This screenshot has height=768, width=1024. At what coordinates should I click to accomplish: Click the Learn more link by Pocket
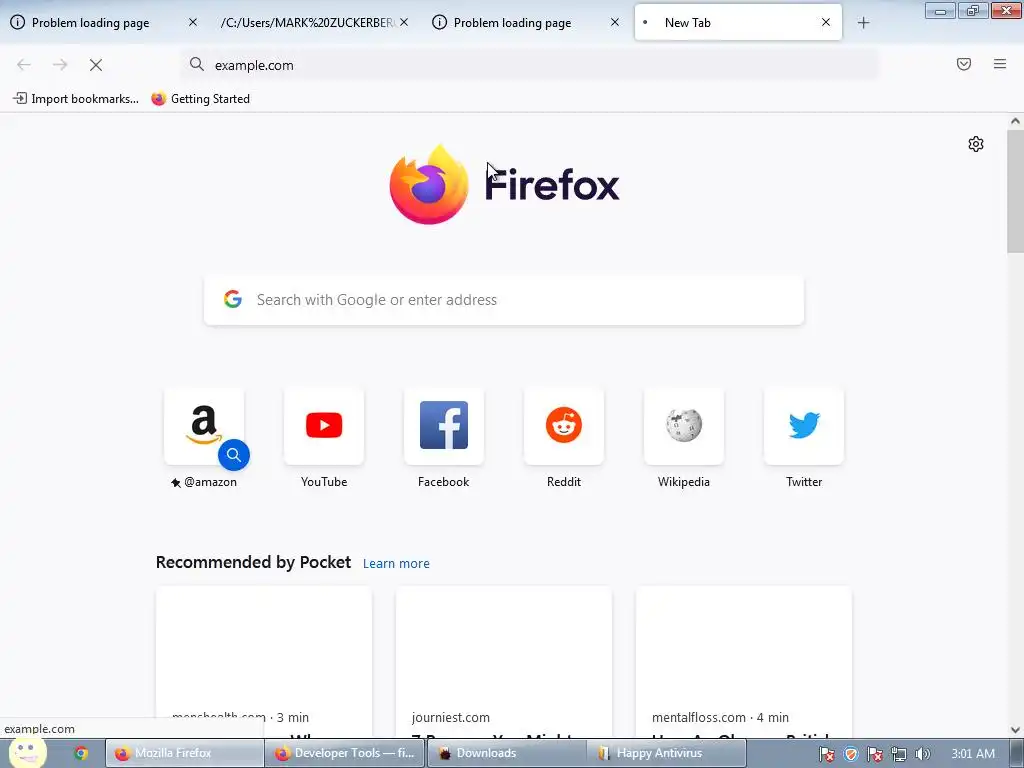tap(396, 564)
